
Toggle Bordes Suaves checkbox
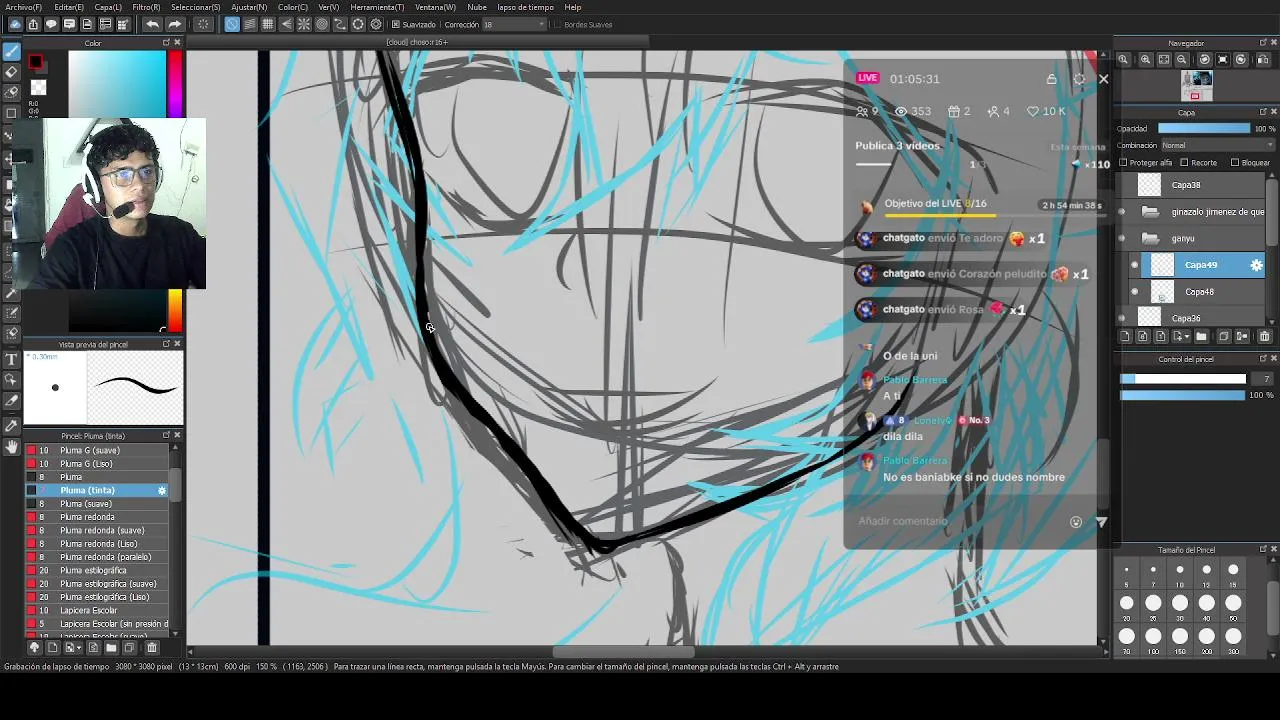tap(557, 24)
